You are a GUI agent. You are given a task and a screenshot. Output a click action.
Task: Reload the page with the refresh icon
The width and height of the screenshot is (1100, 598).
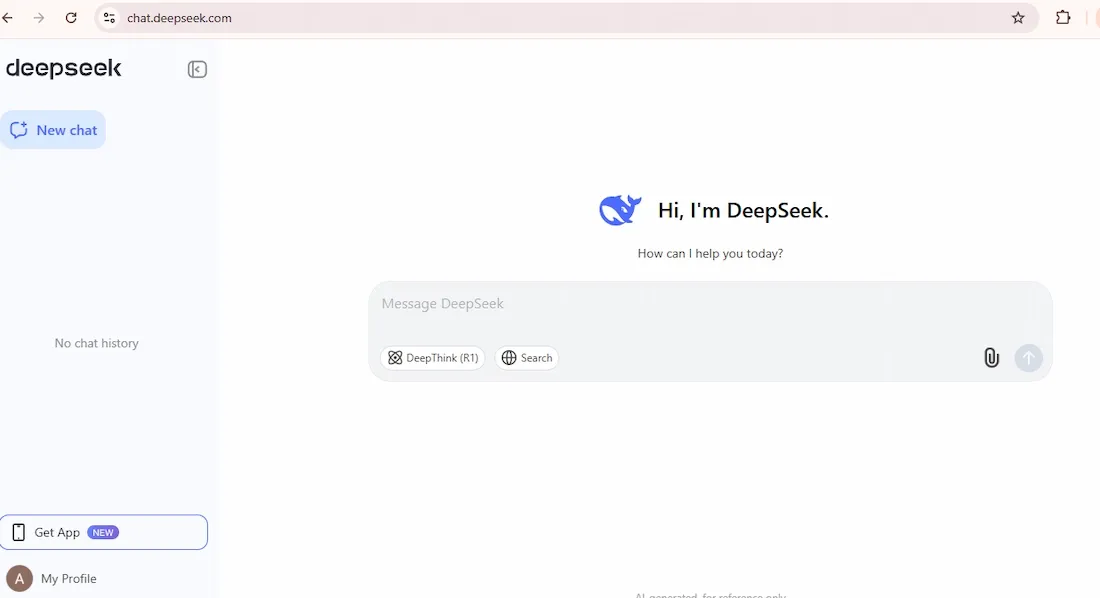point(71,18)
